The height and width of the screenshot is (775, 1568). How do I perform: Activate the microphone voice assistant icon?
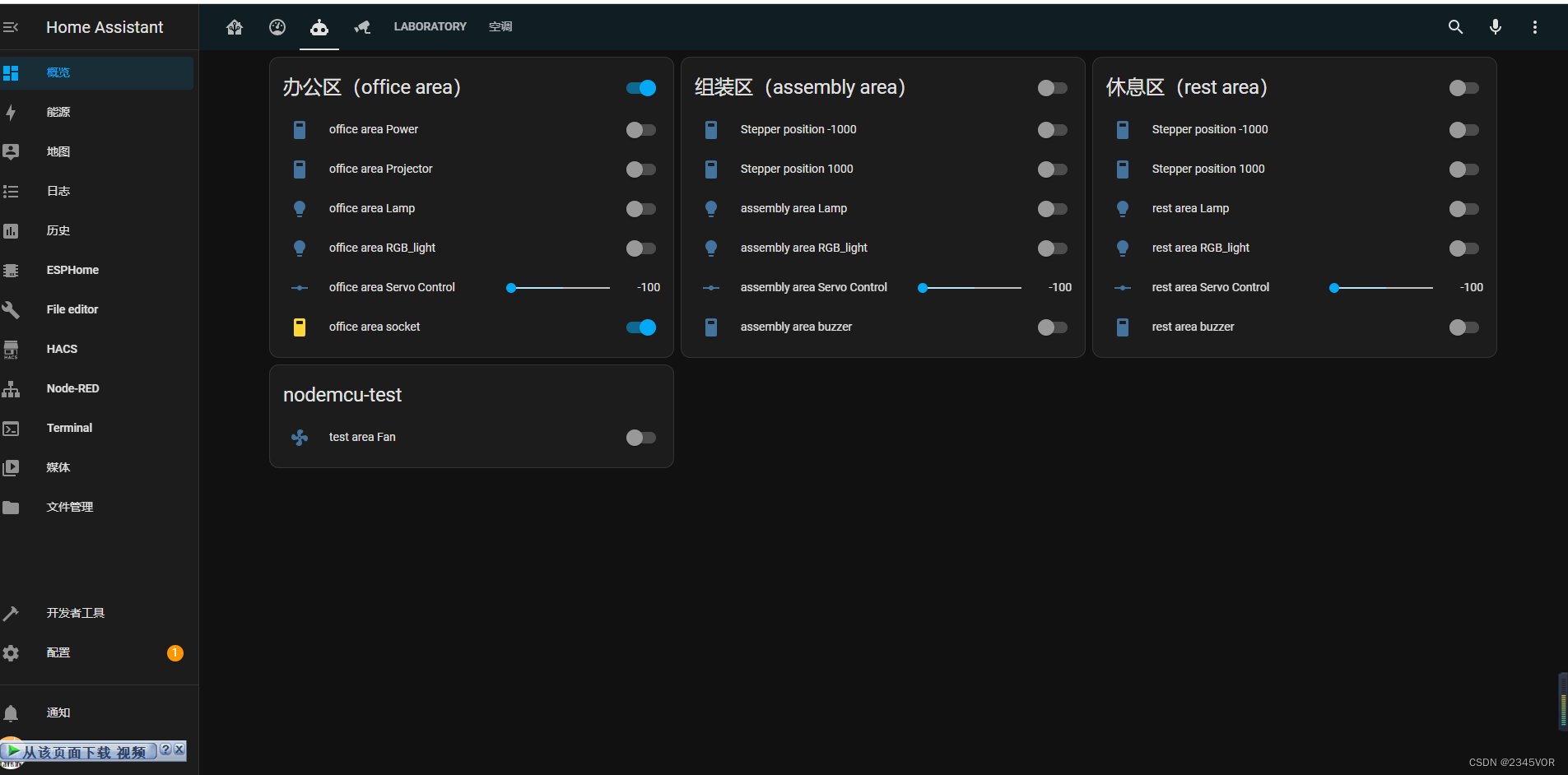1495,27
